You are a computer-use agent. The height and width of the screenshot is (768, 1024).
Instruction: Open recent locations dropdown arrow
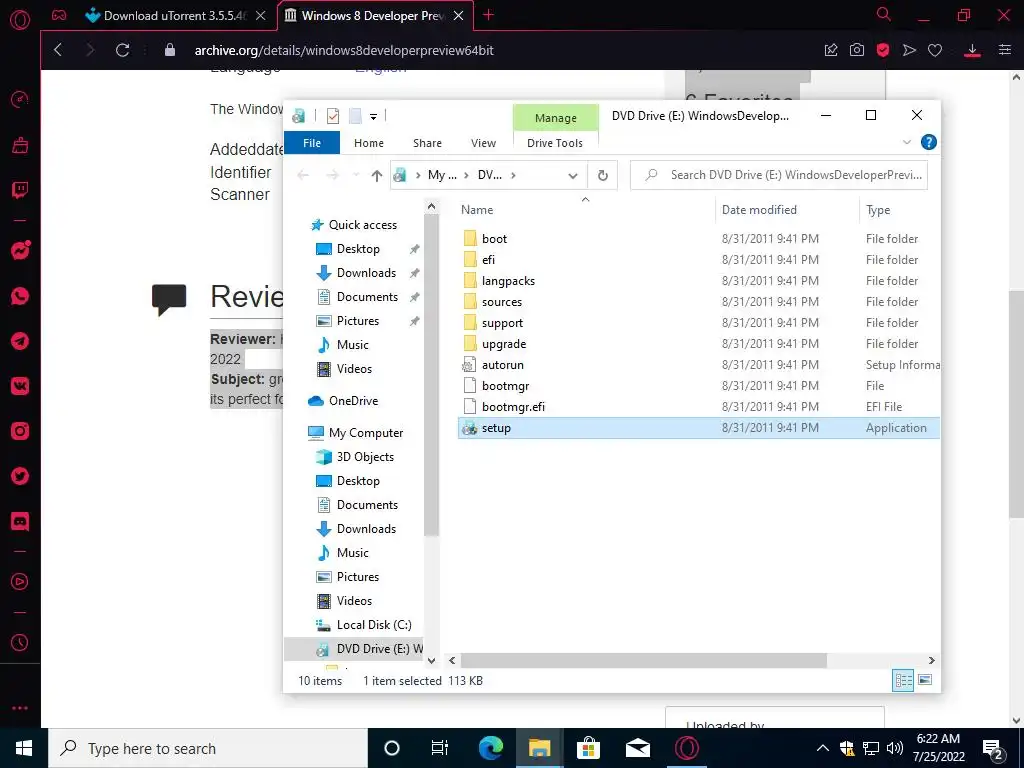pyautogui.click(x=356, y=175)
